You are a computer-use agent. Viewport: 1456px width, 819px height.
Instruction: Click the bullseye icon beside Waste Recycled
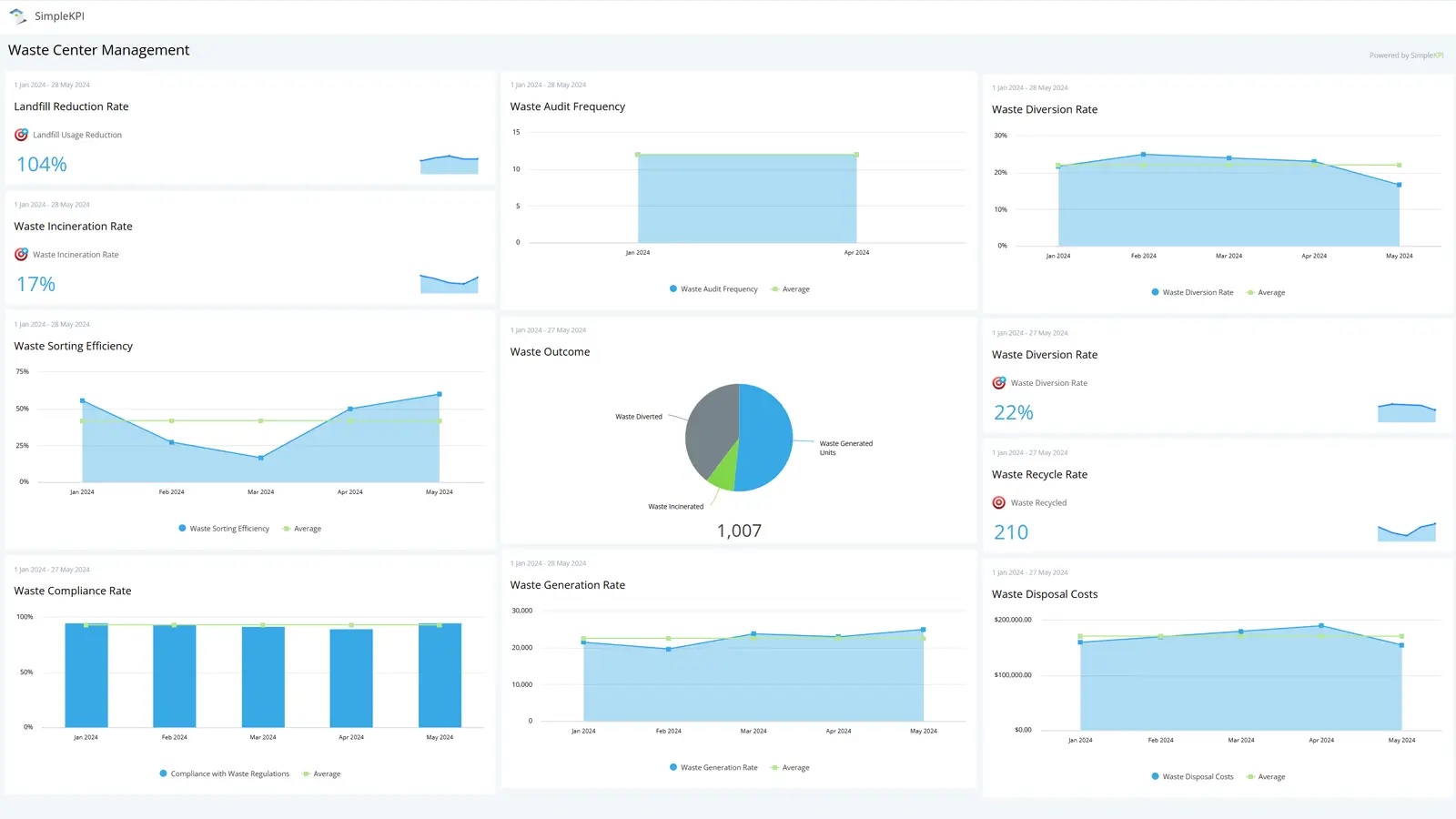[998, 501]
